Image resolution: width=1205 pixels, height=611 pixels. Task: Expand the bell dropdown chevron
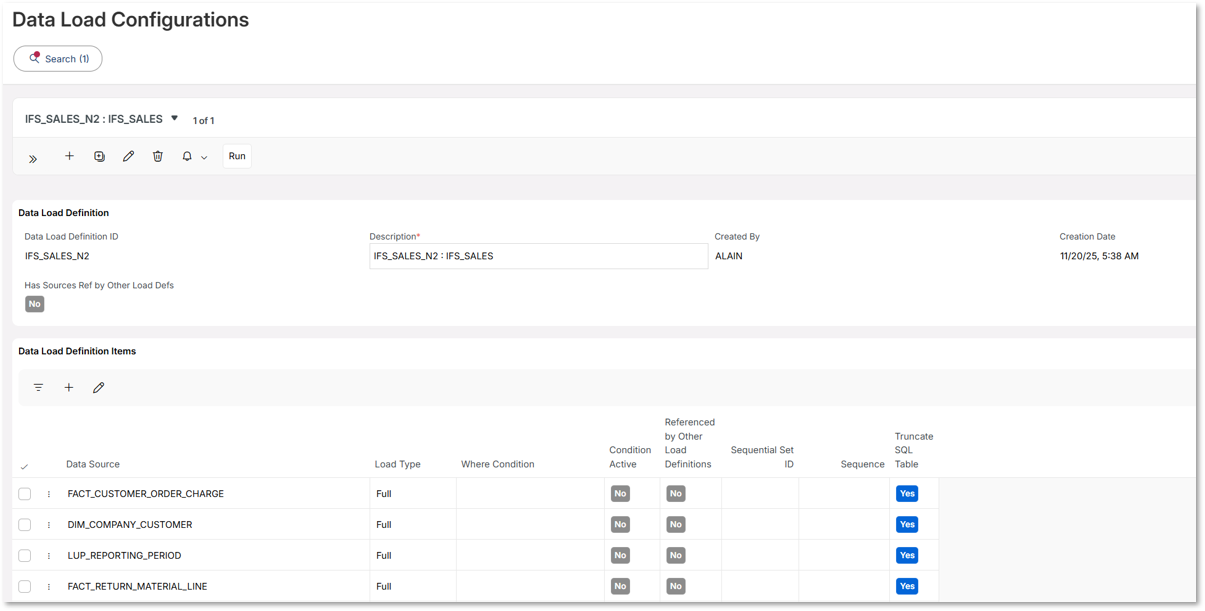204,158
